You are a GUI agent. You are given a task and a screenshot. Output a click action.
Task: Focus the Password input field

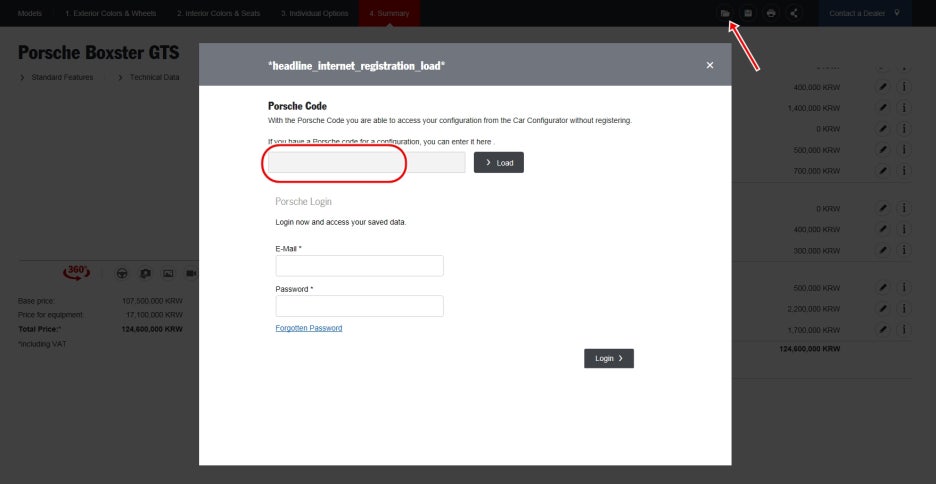click(x=359, y=306)
